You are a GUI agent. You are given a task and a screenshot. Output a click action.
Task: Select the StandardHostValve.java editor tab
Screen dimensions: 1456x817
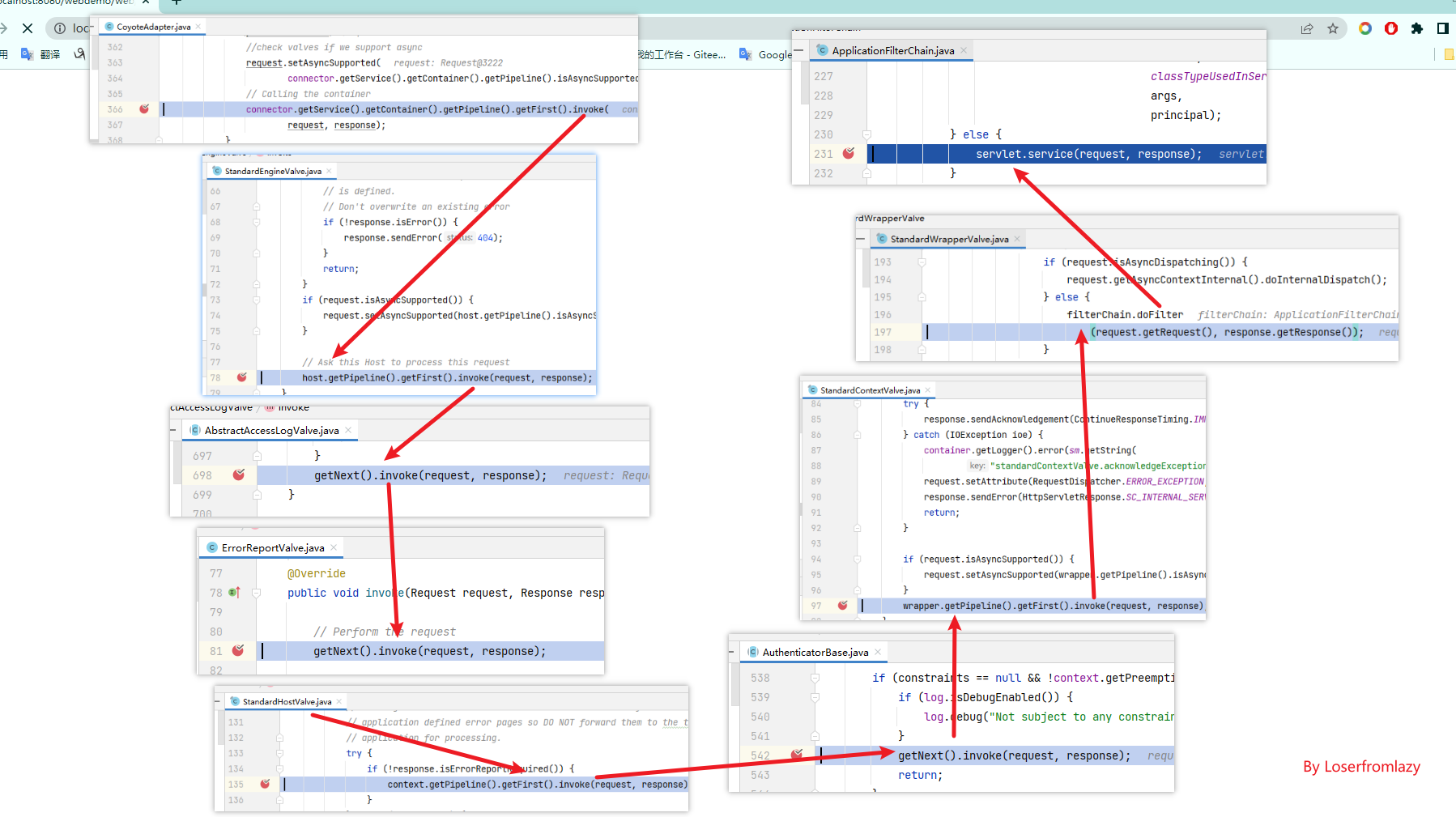(287, 701)
